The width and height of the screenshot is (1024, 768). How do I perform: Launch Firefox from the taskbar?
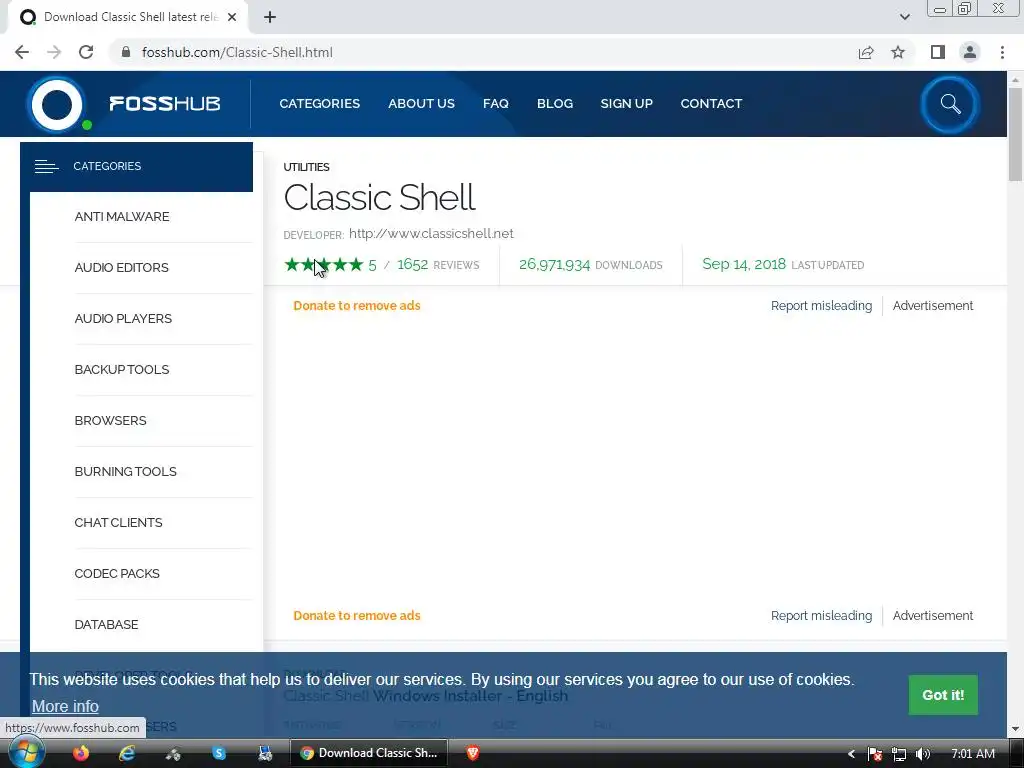click(81, 753)
